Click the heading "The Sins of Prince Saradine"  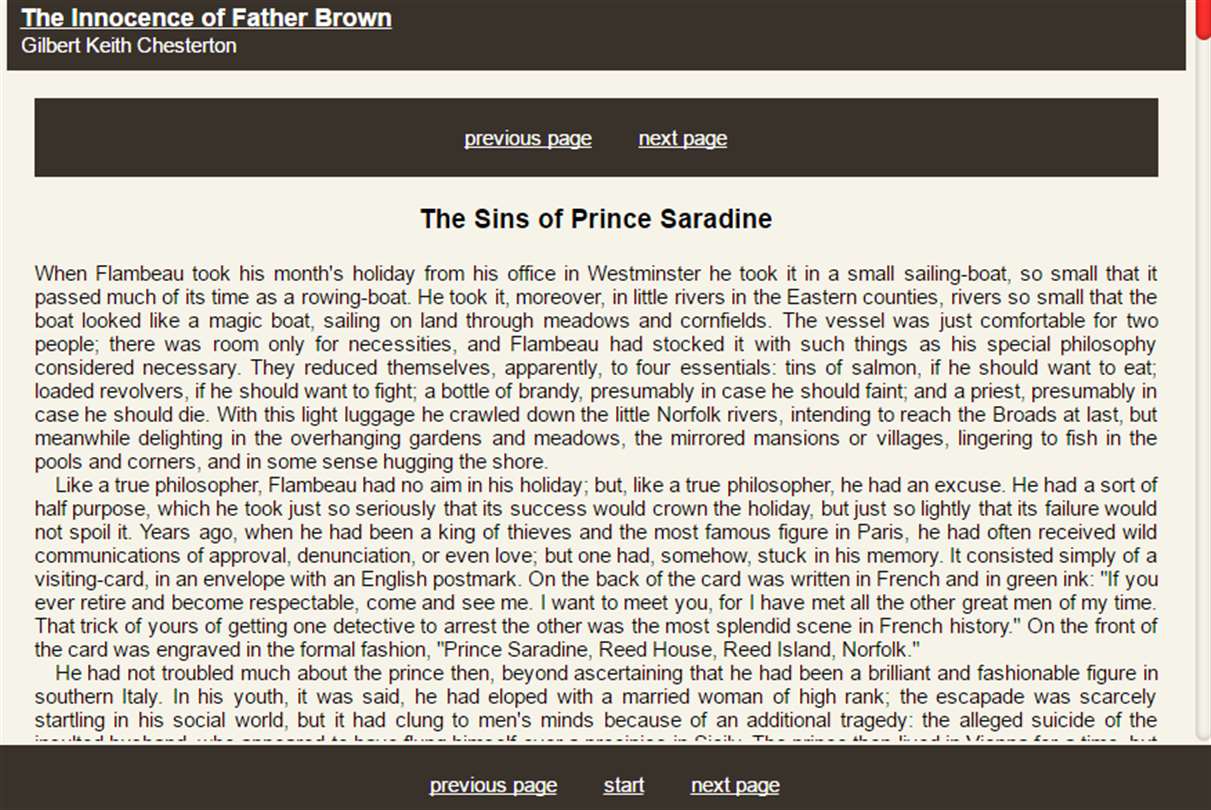(596, 219)
